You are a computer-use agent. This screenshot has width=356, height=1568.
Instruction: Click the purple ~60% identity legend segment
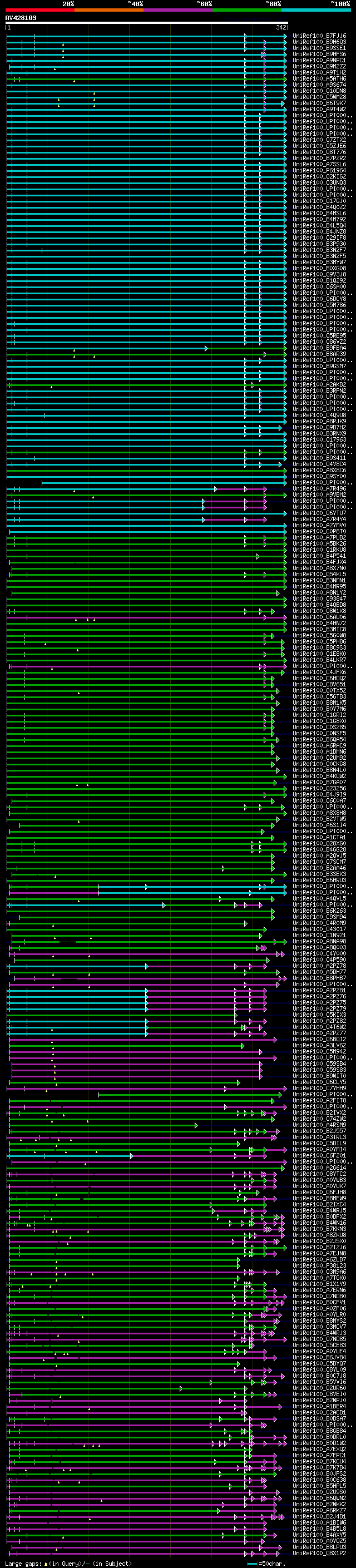coord(177,10)
